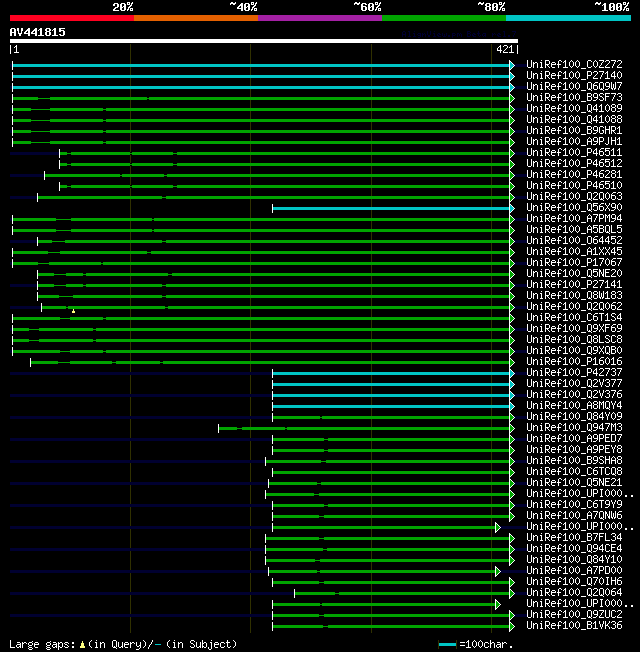Viewport: 640px width, 652px height.
Task: Select the UniRef100_Q2V376 label
Action: [574, 394]
